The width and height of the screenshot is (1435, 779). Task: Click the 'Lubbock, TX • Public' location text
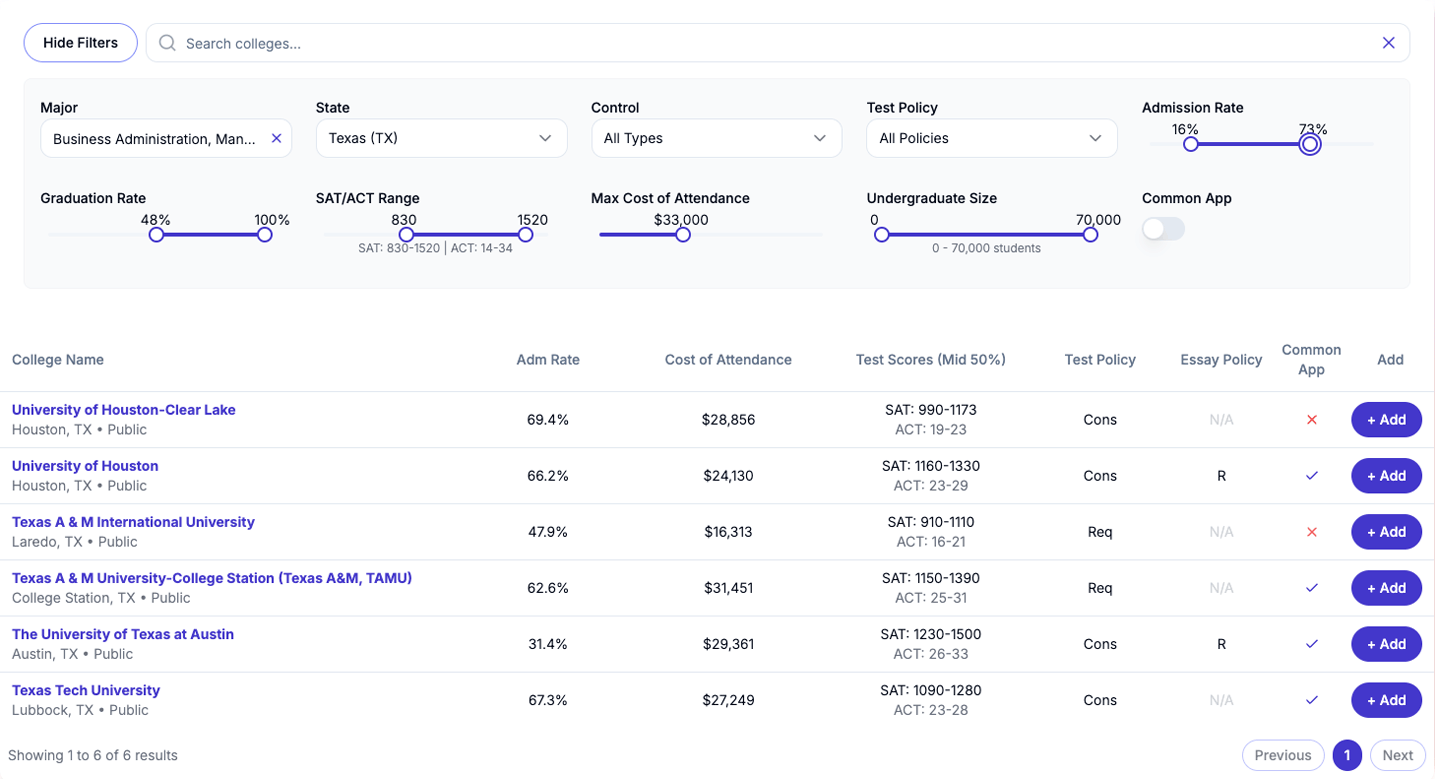coord(80,710)
